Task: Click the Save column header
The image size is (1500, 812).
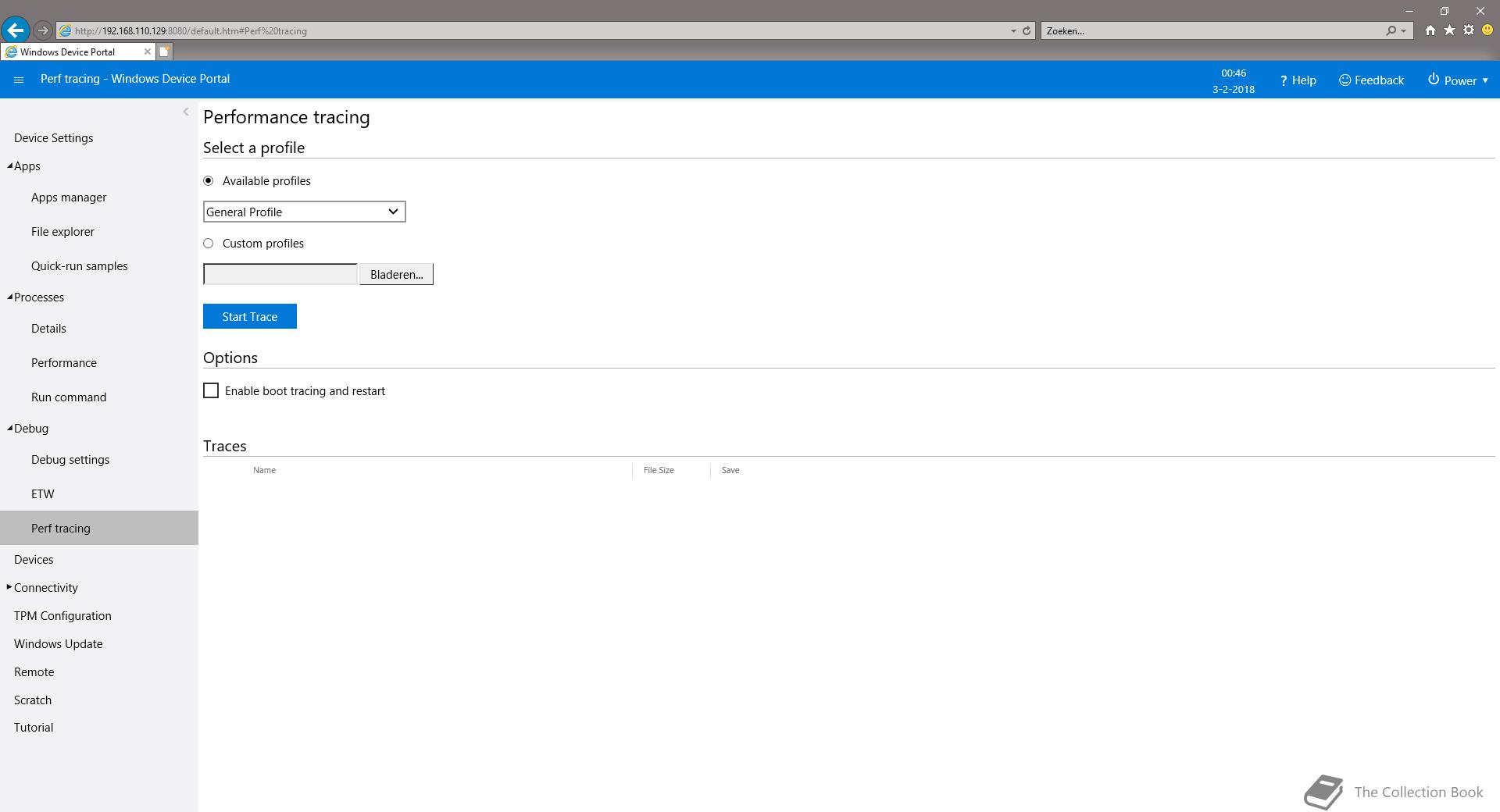Action: 730,470
